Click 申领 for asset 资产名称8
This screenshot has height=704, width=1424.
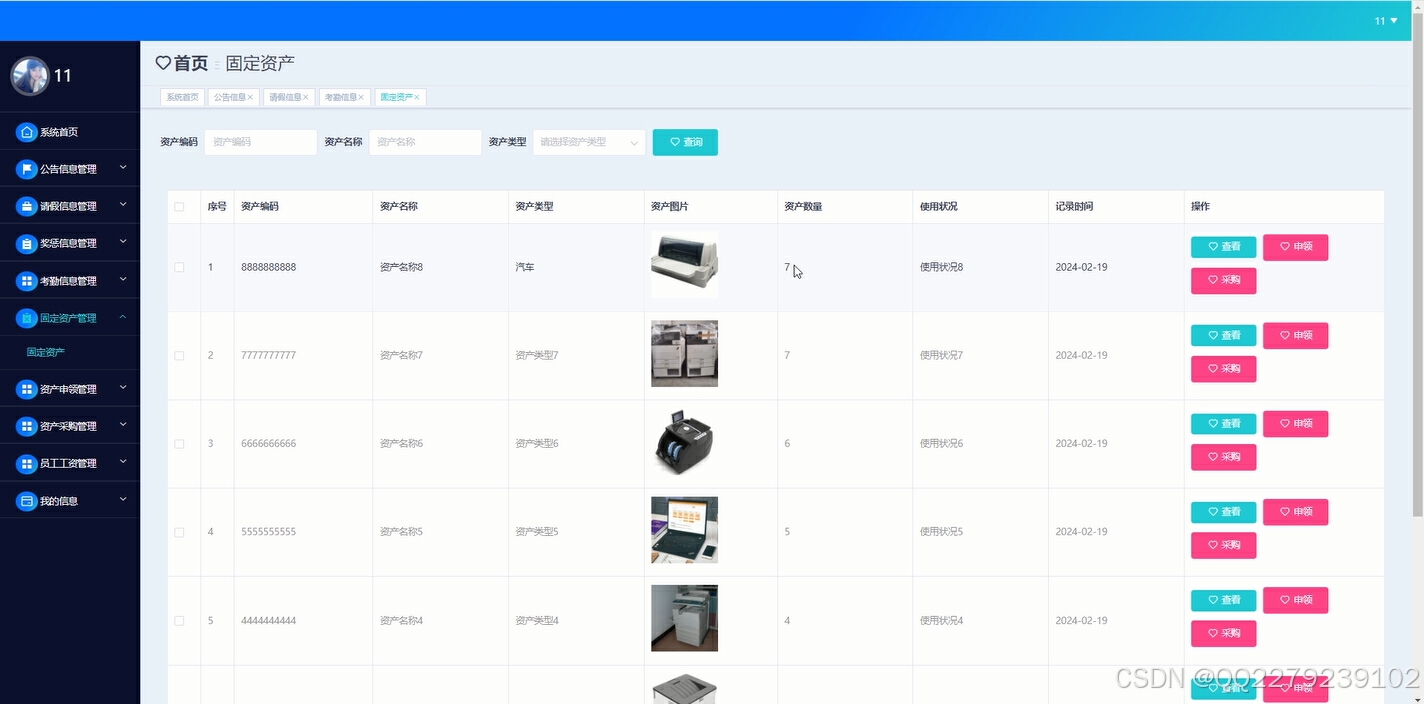[1295, 247]
